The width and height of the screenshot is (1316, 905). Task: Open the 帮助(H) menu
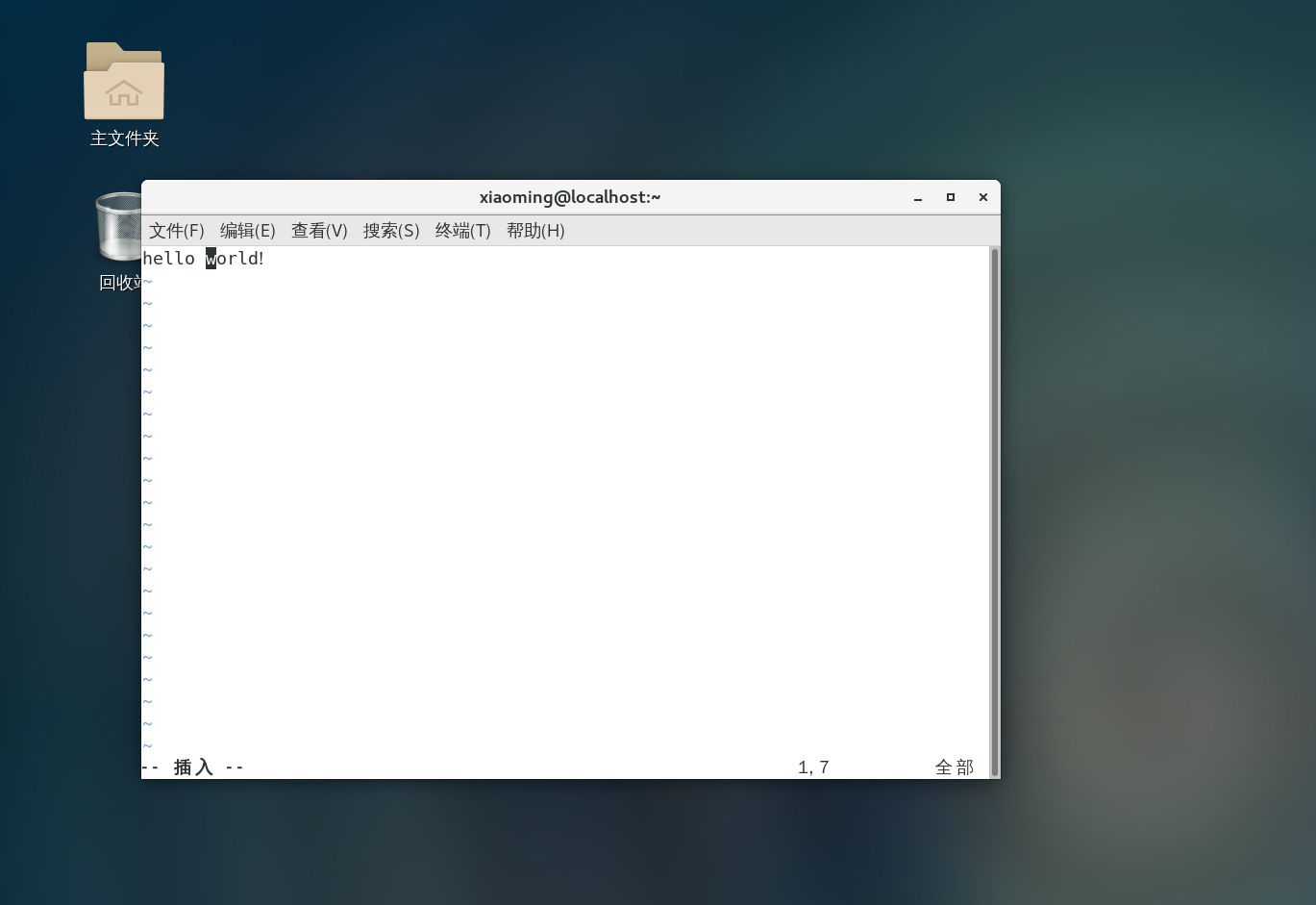pos(535,231)
